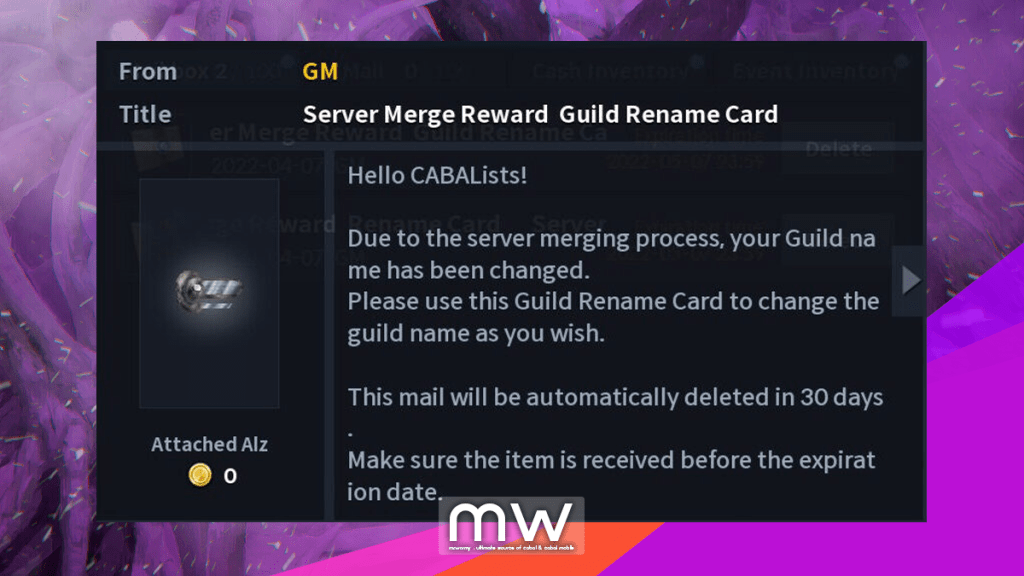Go to the next mail using the right arrow
This screenshot has width=1024, height=576.
tap(910, 281)
